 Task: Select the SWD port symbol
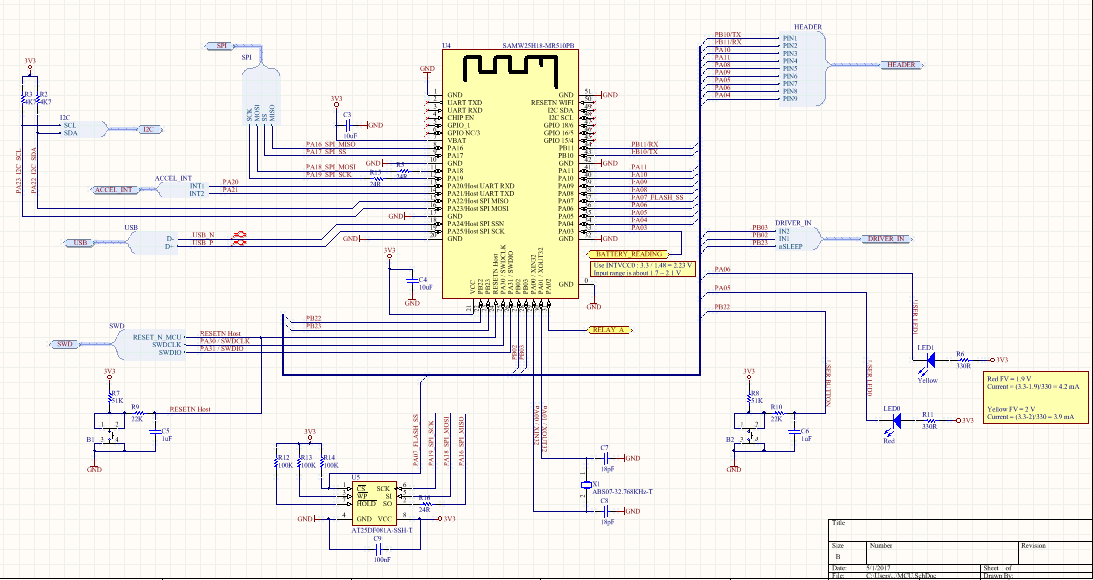click(x=65, y=344)
